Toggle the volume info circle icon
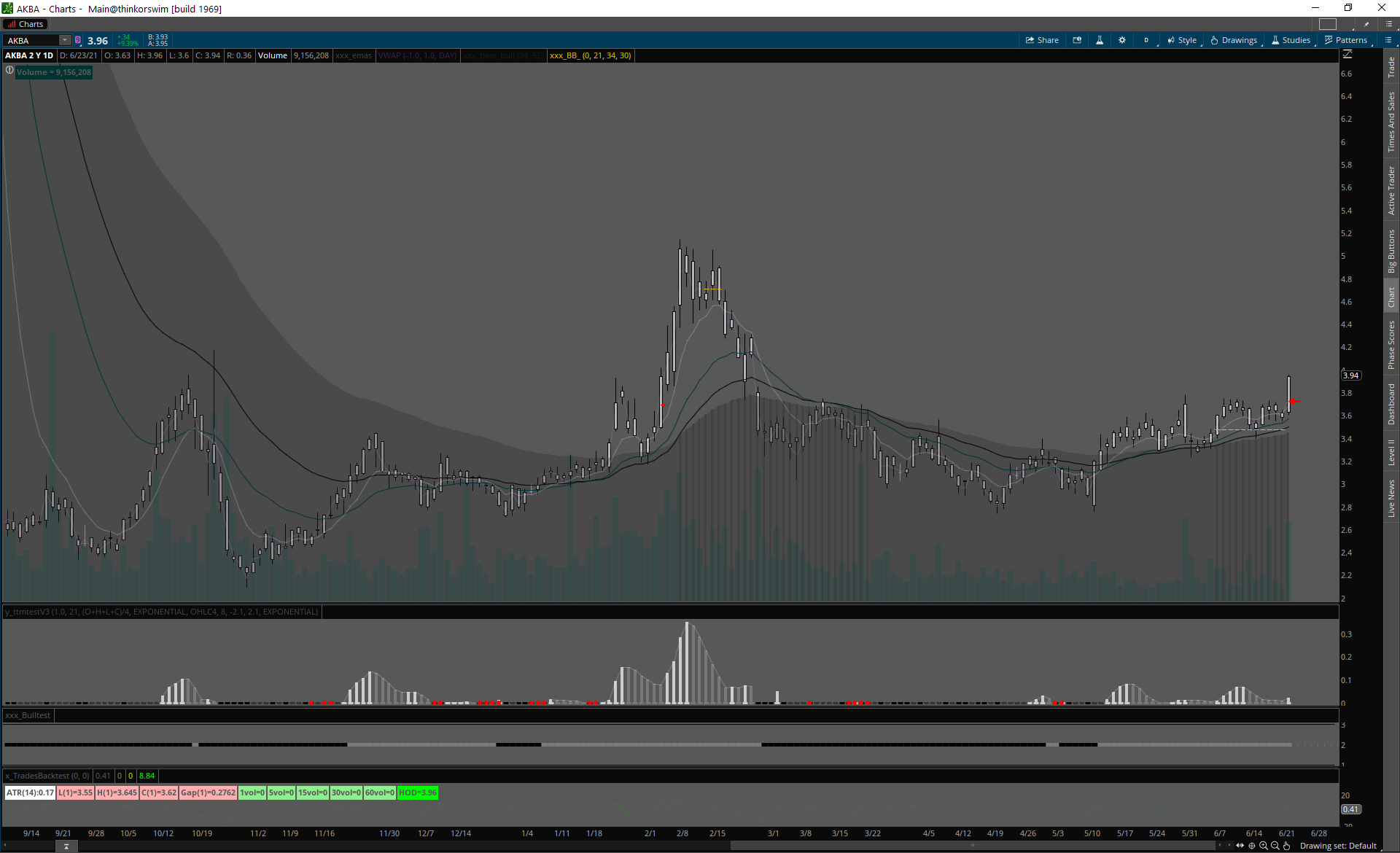This screenshot has width=1400, height=853. [x=9, y=71]
